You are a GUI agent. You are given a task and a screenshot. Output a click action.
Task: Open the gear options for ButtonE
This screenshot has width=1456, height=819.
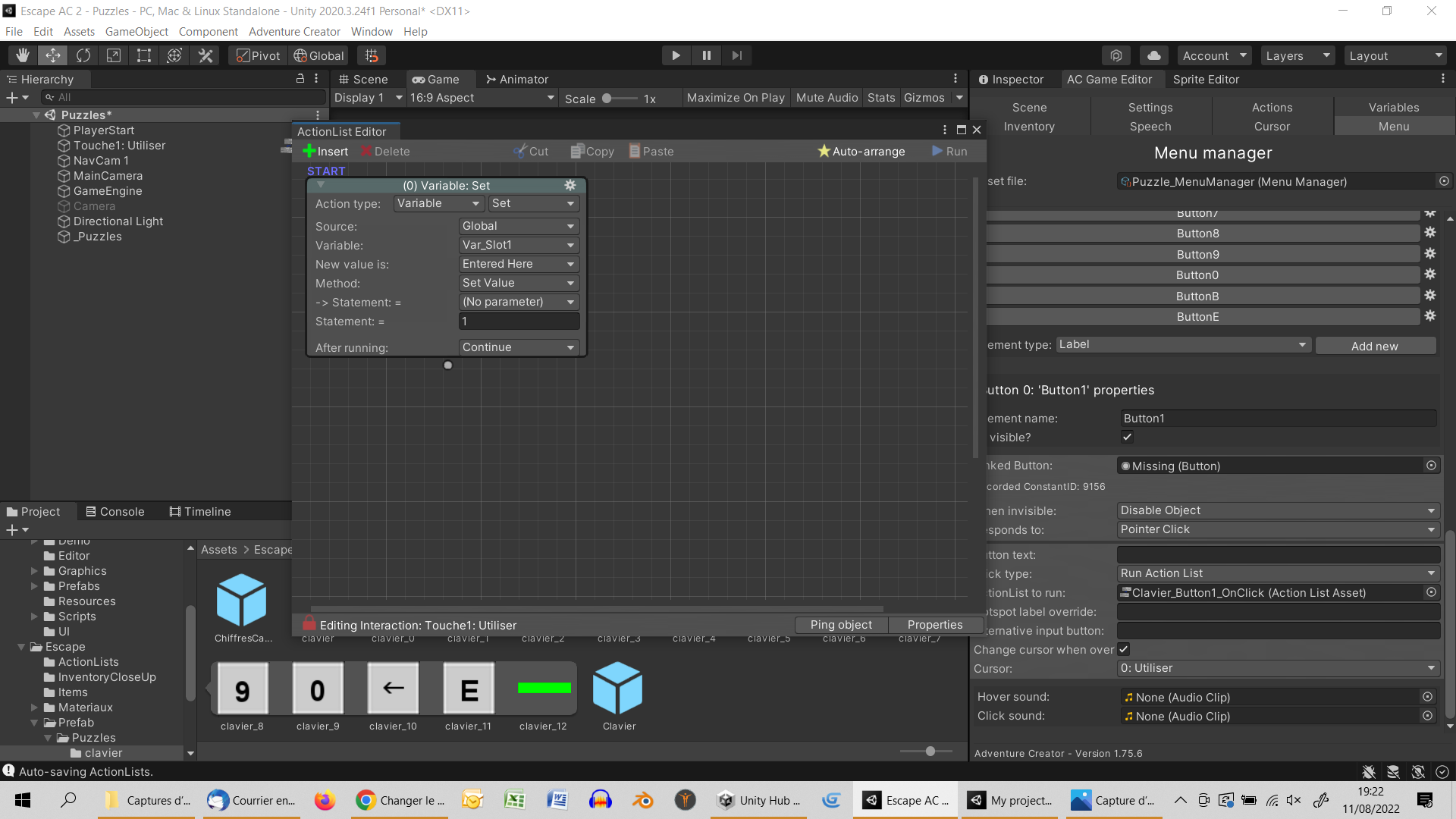(x=1430, y=316)
